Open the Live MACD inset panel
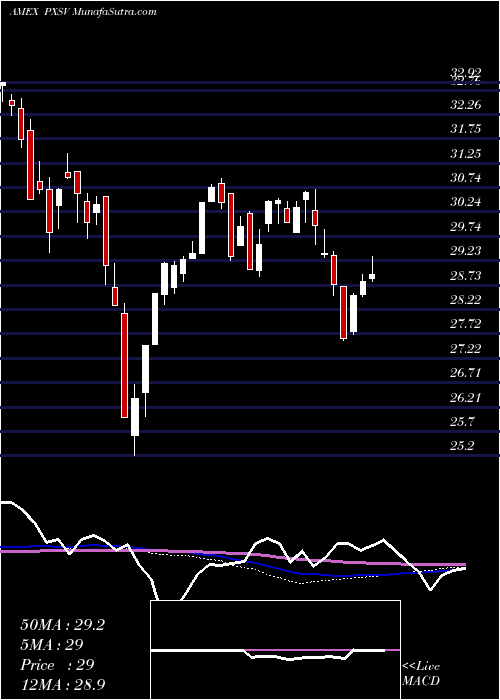The height and width of the screenshot is (700, 500). [275, 650]
